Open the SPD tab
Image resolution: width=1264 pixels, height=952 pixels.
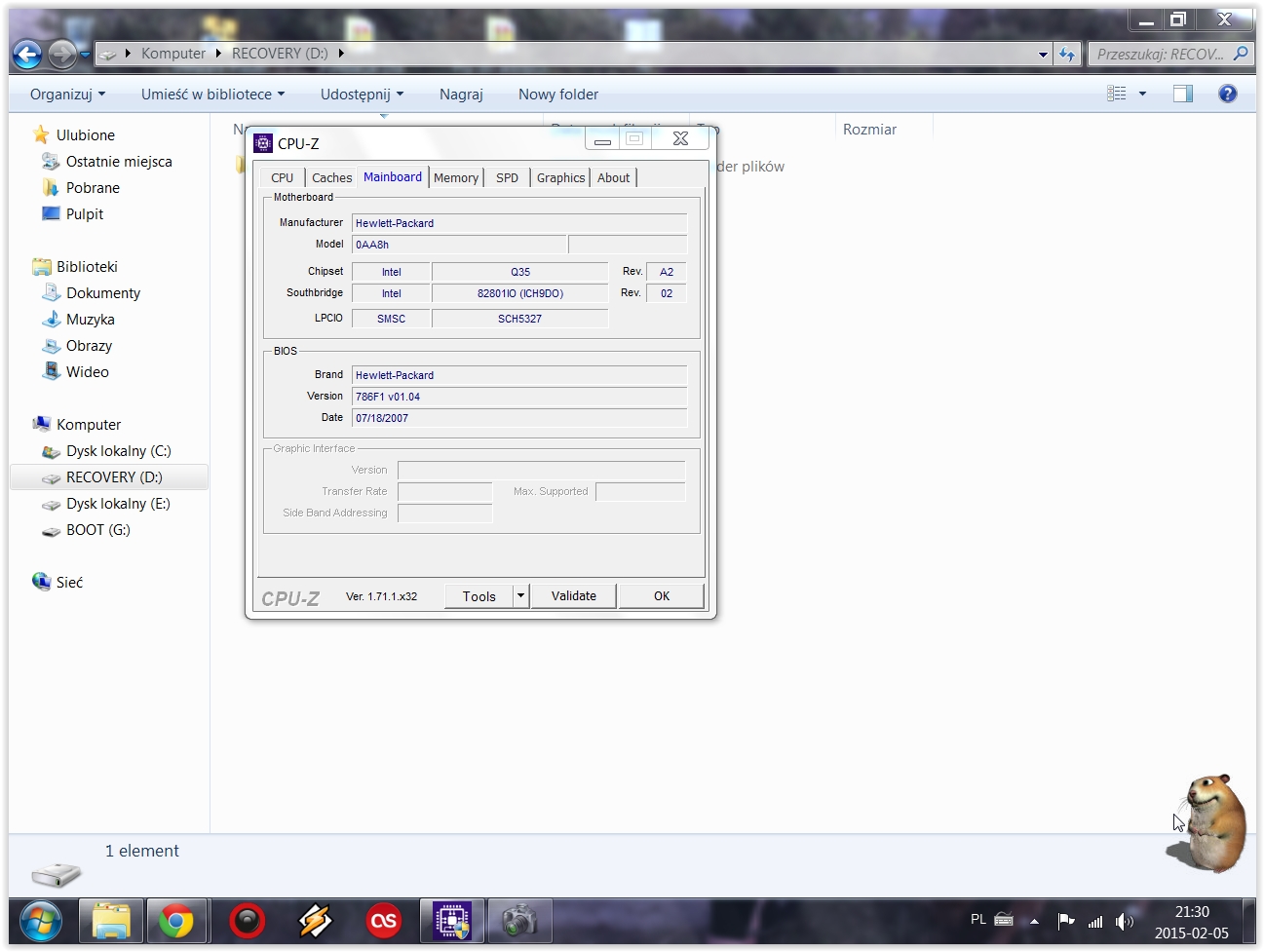(x=507, y=177)
